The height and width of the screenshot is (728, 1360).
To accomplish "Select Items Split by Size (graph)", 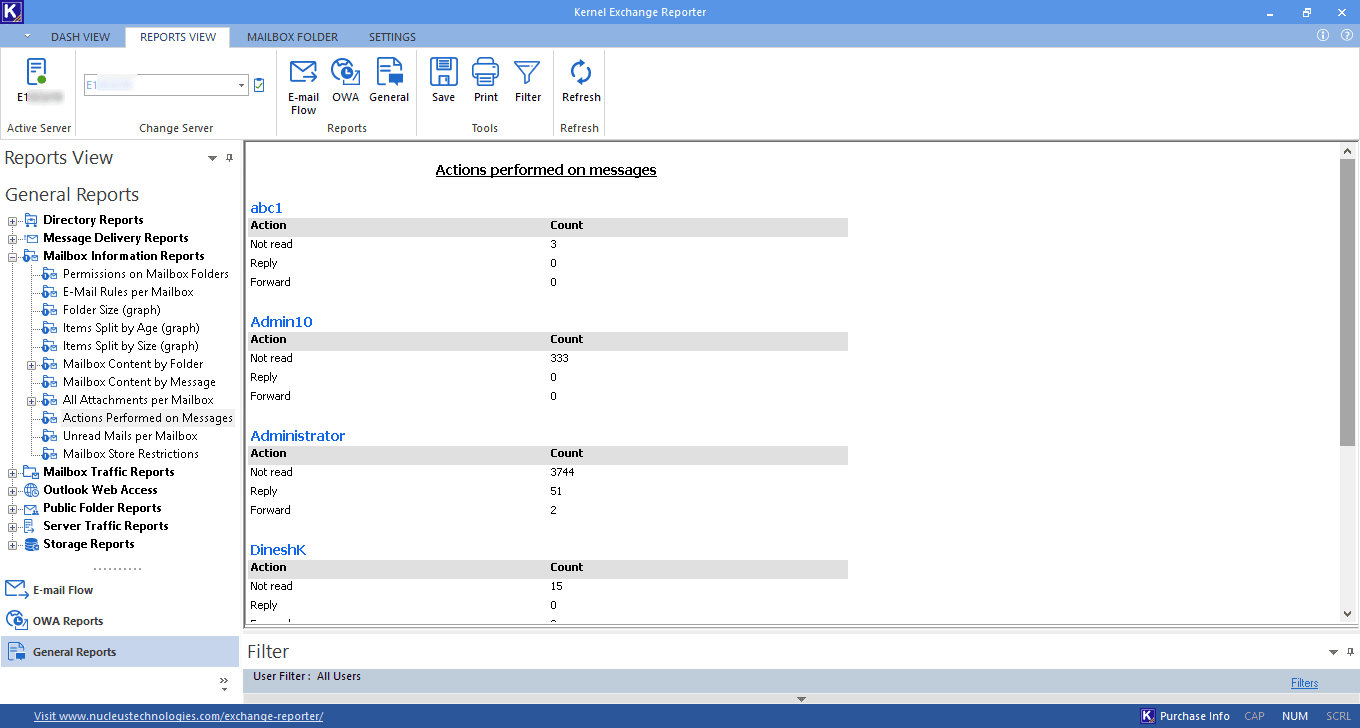I will pos(131,346).
